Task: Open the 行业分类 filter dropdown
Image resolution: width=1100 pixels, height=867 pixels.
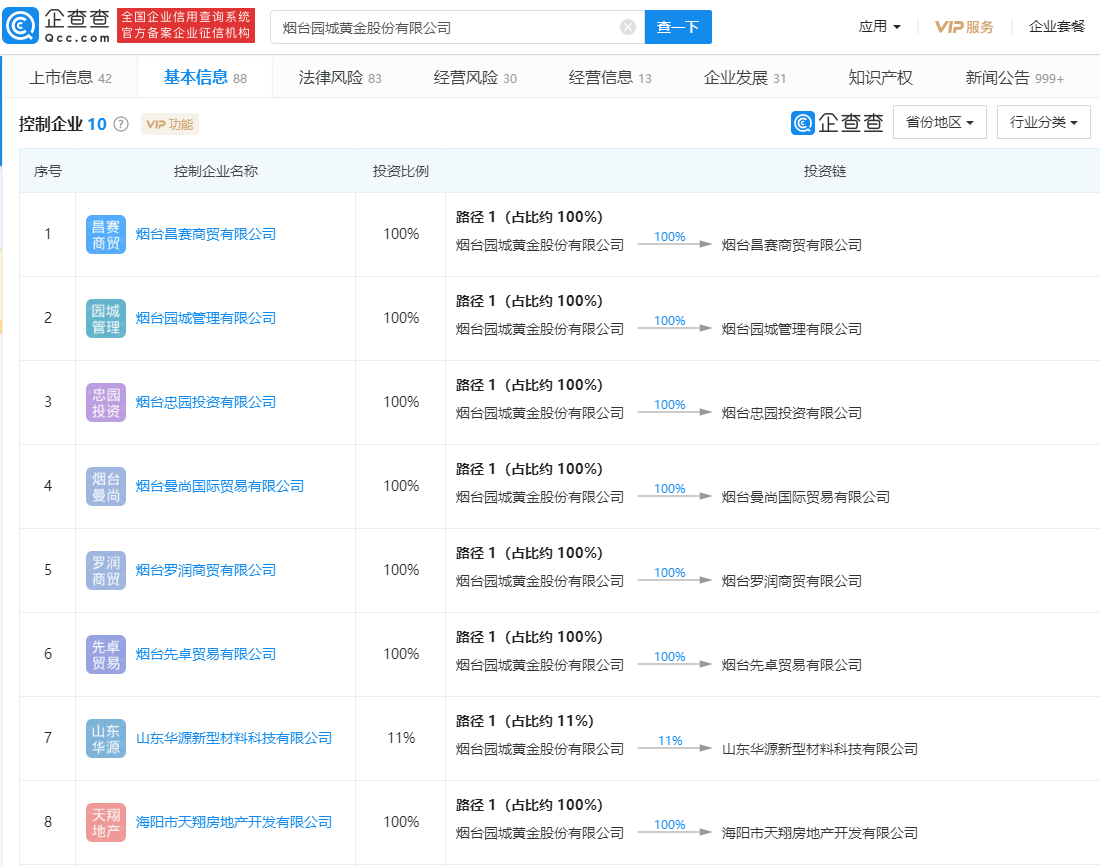Action: point(1043,122)
